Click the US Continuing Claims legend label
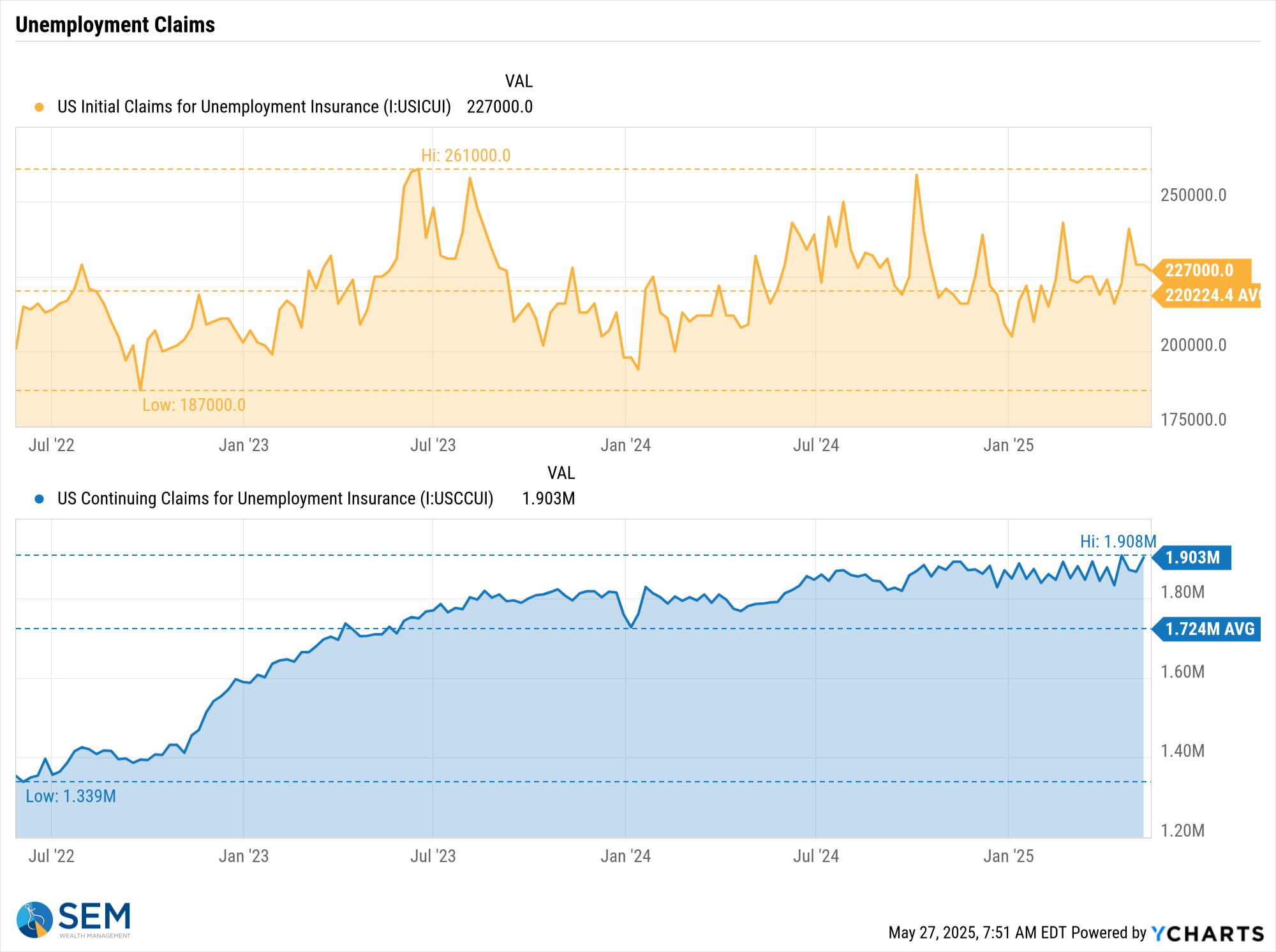Viewport: 1276px width, 952px height. click(275, 498)
